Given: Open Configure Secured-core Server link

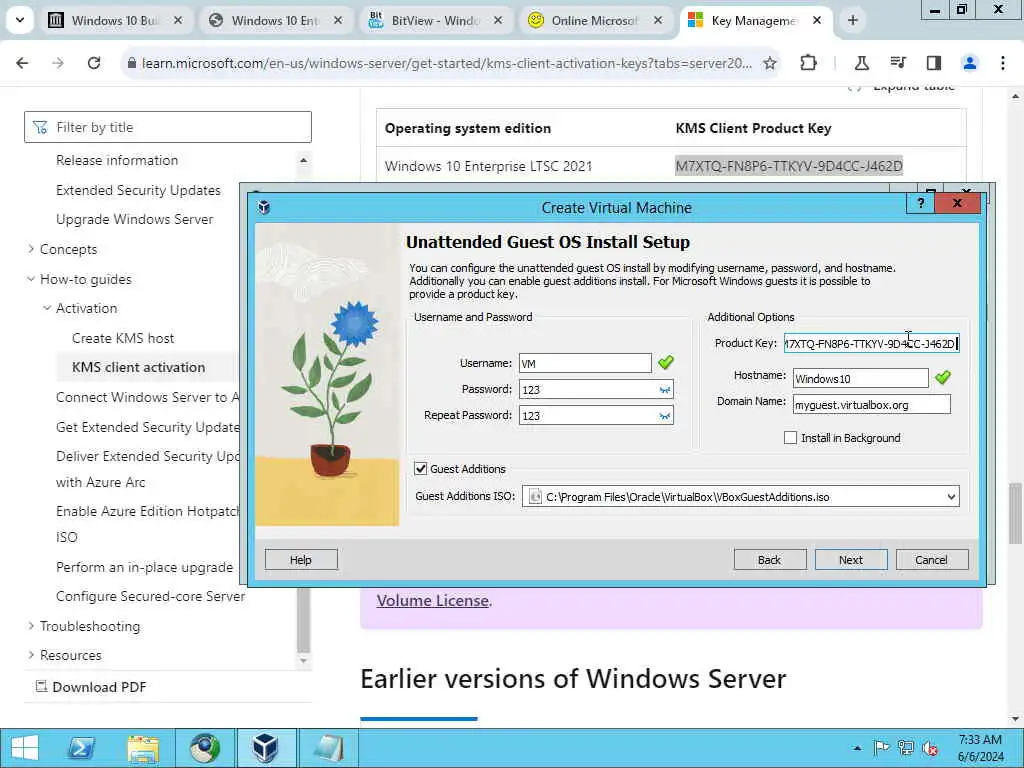Looking at the screenshot, I should (150, 596).
